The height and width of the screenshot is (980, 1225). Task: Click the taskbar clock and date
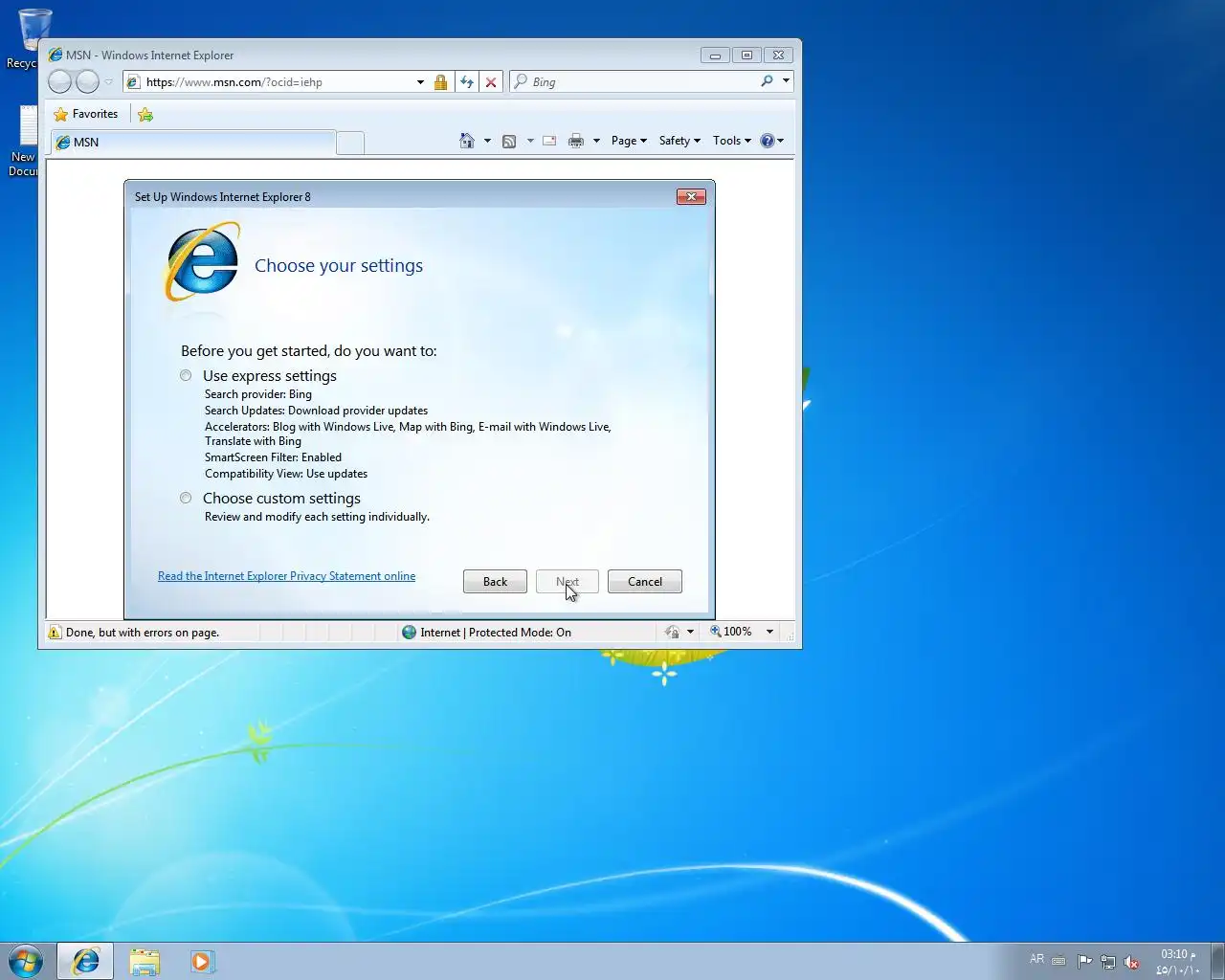tap(1177, 962)
